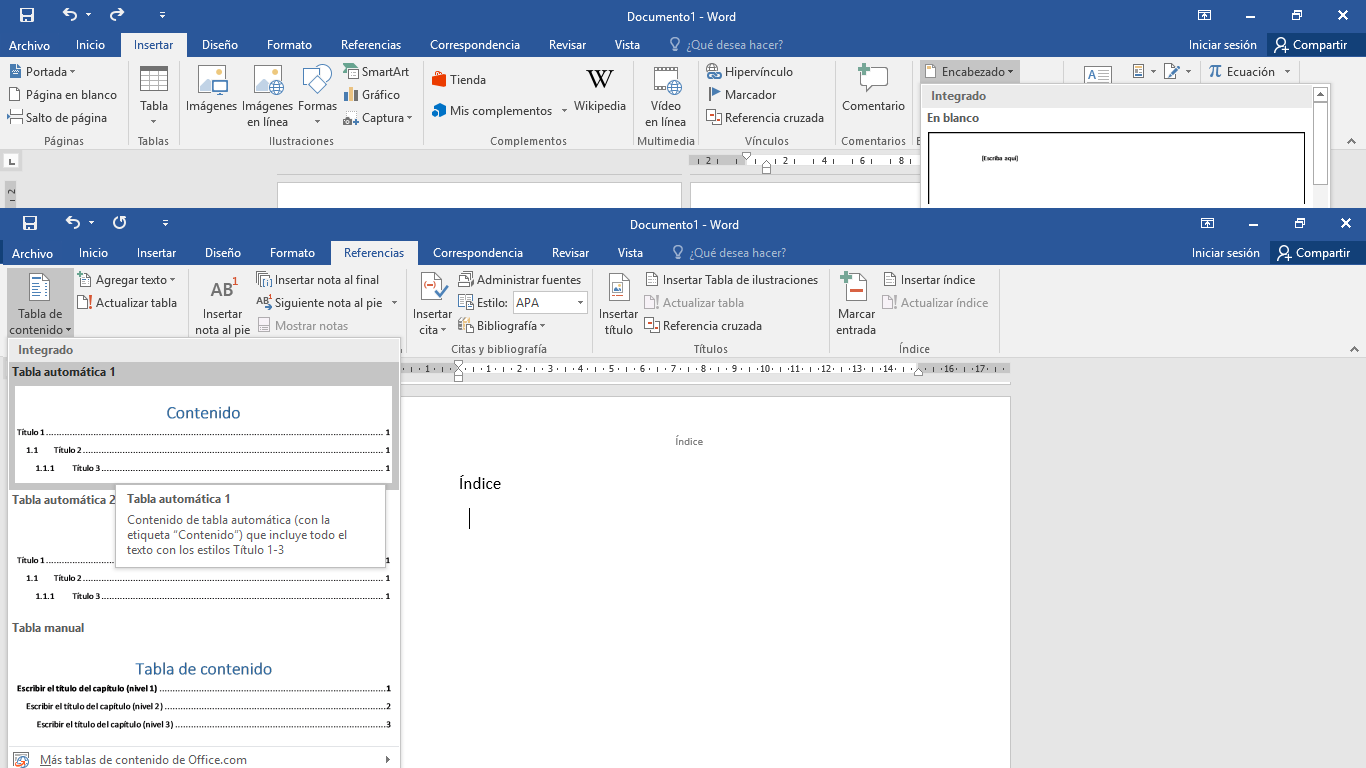The width and height of the screenshot is (1366, 768).
Task: Click Referencia cruzada in the upper window's Vínculos group
Action: 765,118
